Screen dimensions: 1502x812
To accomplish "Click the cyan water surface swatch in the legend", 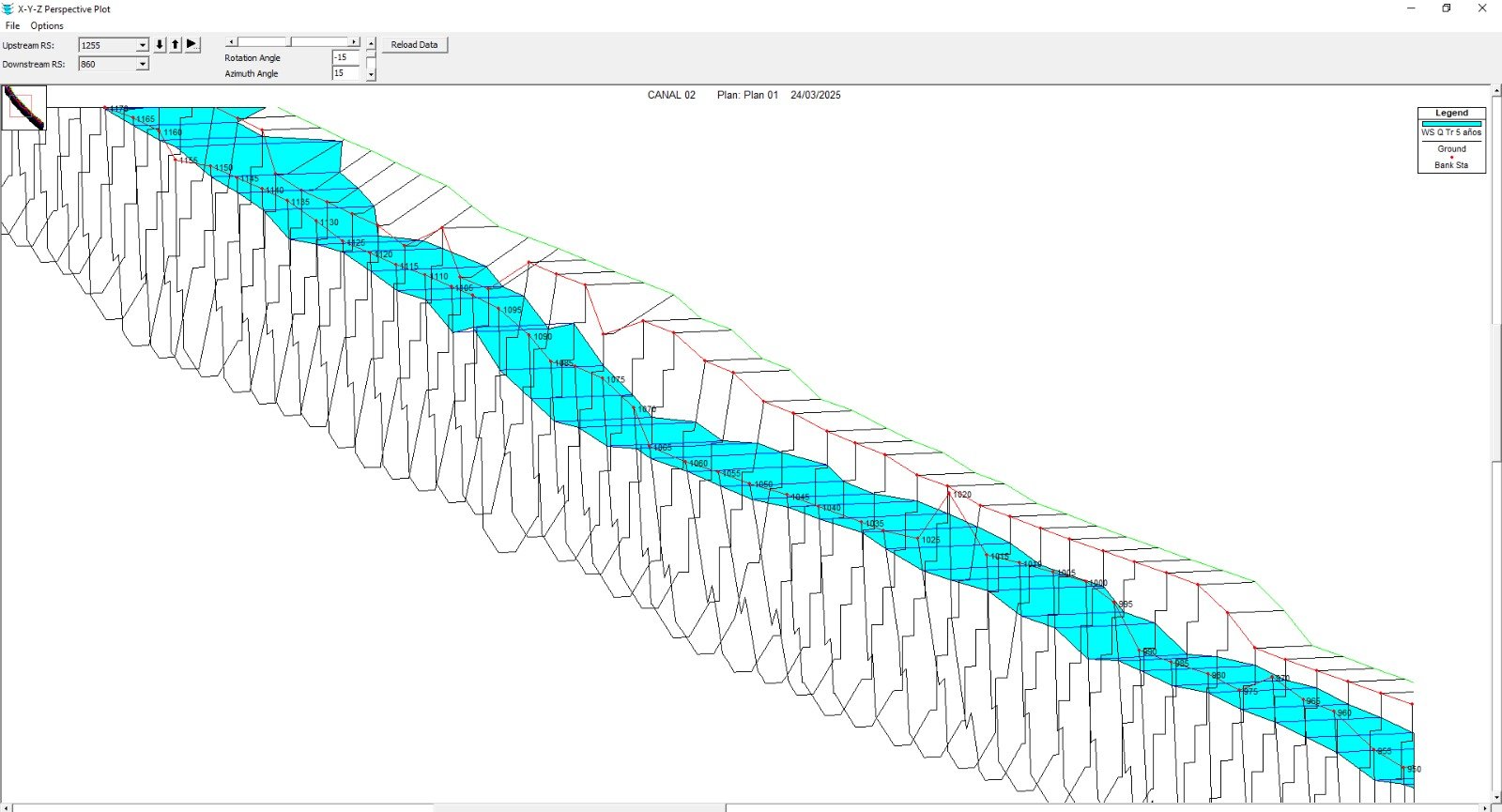I will 1451,123.
